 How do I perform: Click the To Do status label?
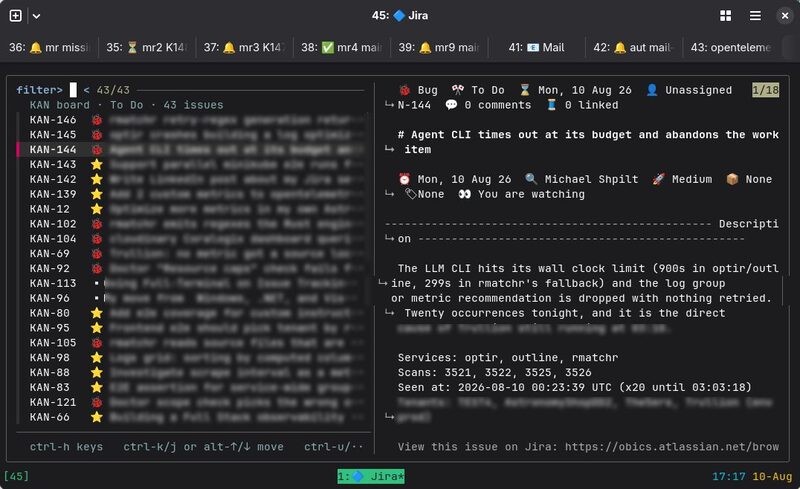(x=487, y=90)
